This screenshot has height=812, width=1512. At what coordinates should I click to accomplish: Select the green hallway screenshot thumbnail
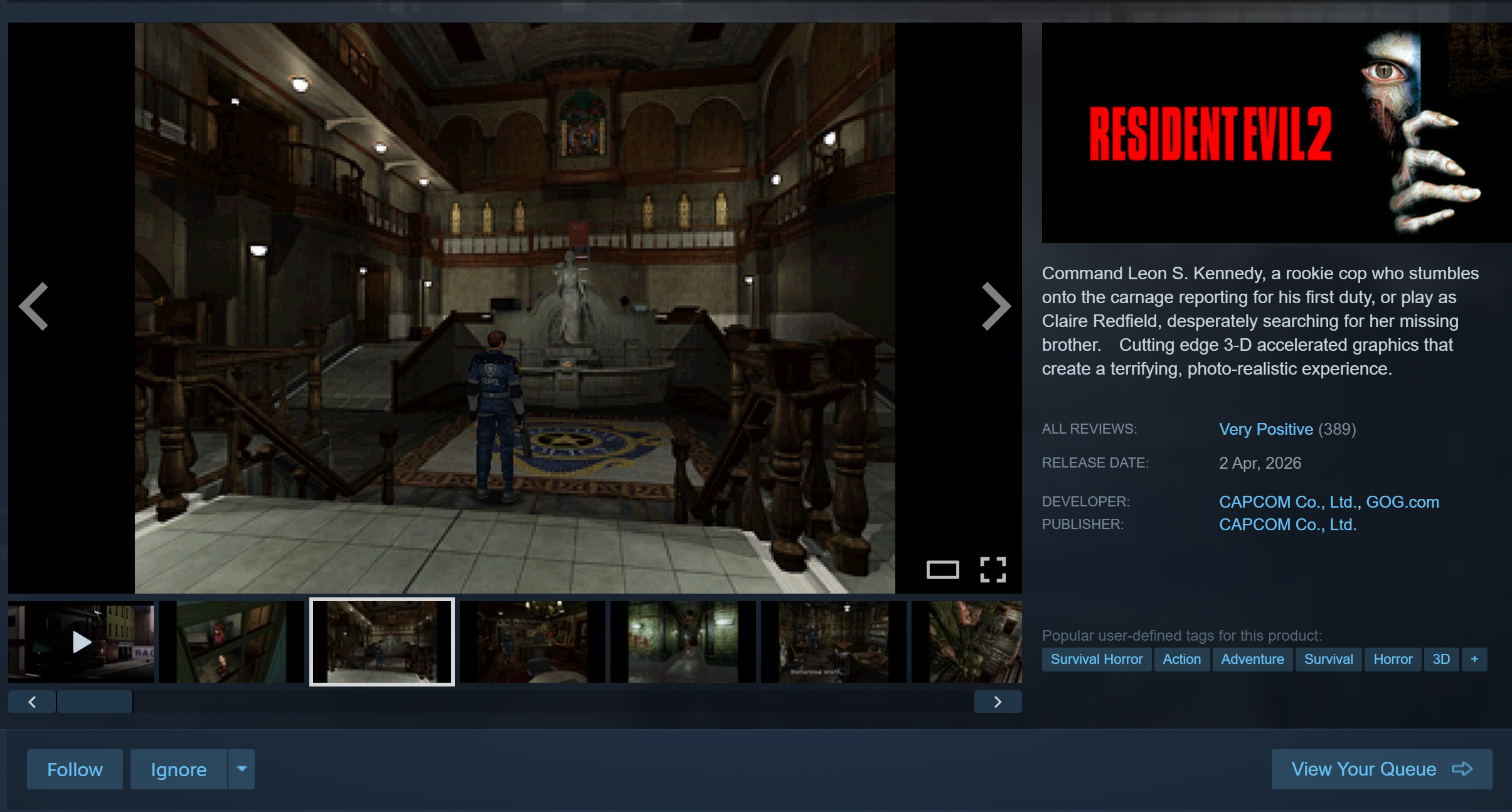pyautogui.click(x=683, y=641)
